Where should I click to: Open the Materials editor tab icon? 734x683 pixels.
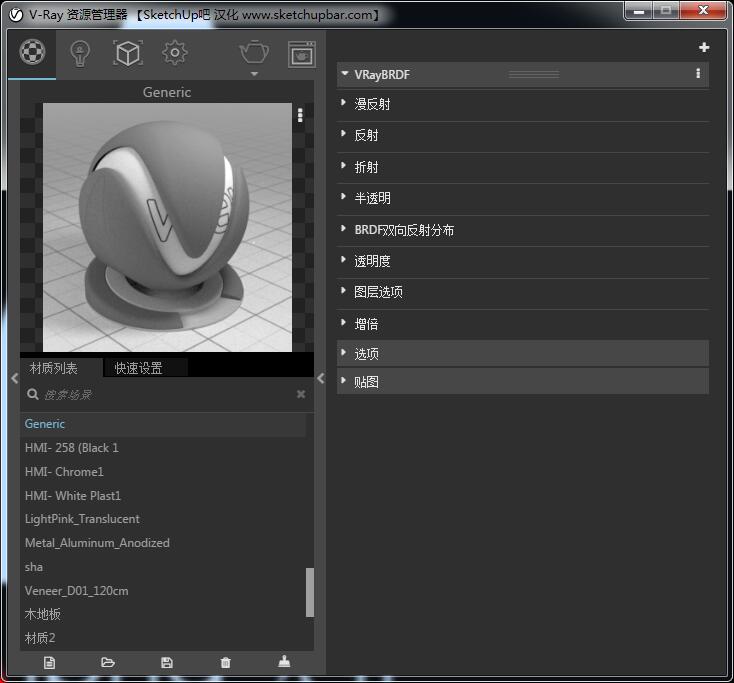[32, 52]
